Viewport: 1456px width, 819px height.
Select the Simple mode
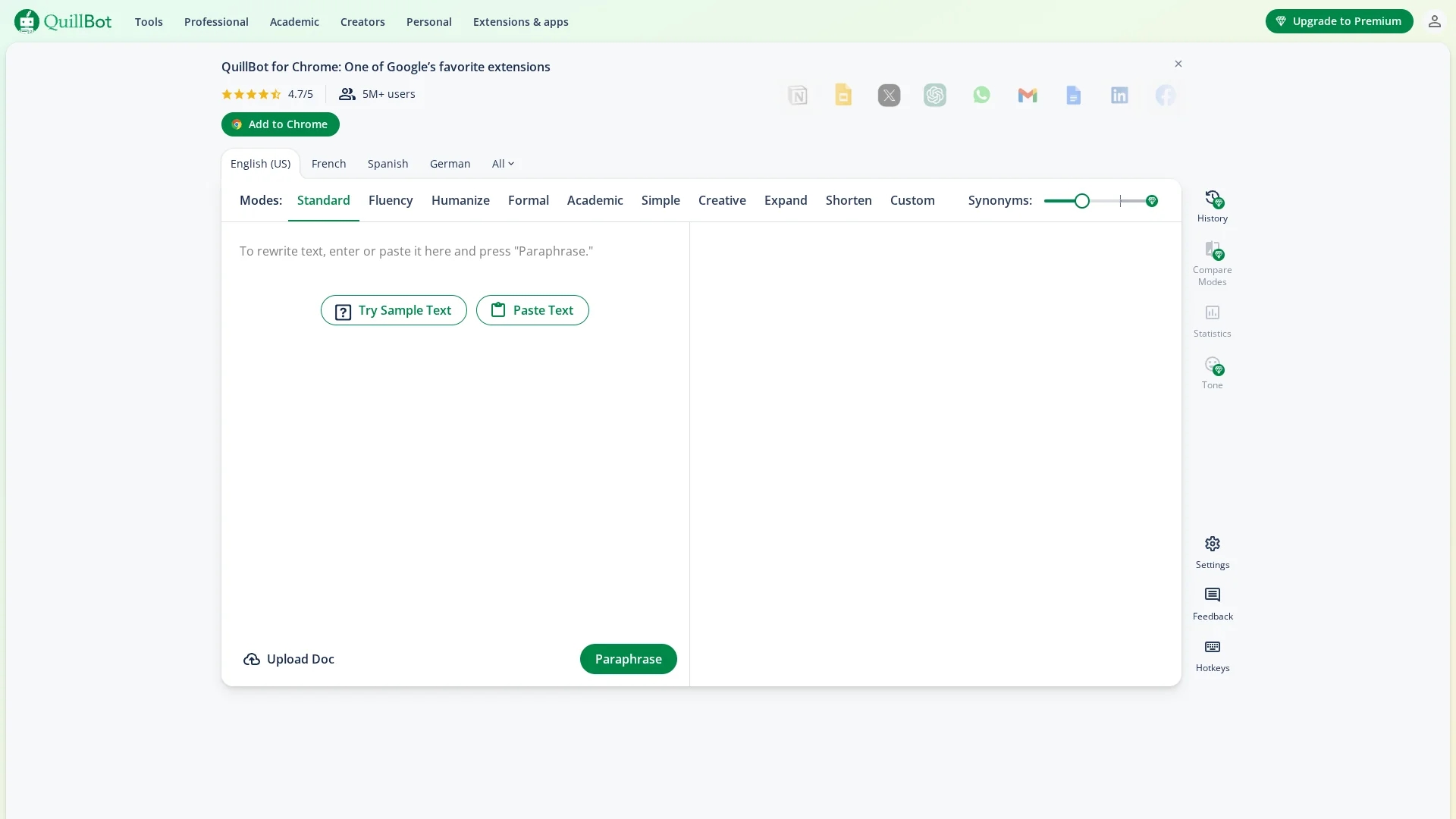tap(661, 201)
